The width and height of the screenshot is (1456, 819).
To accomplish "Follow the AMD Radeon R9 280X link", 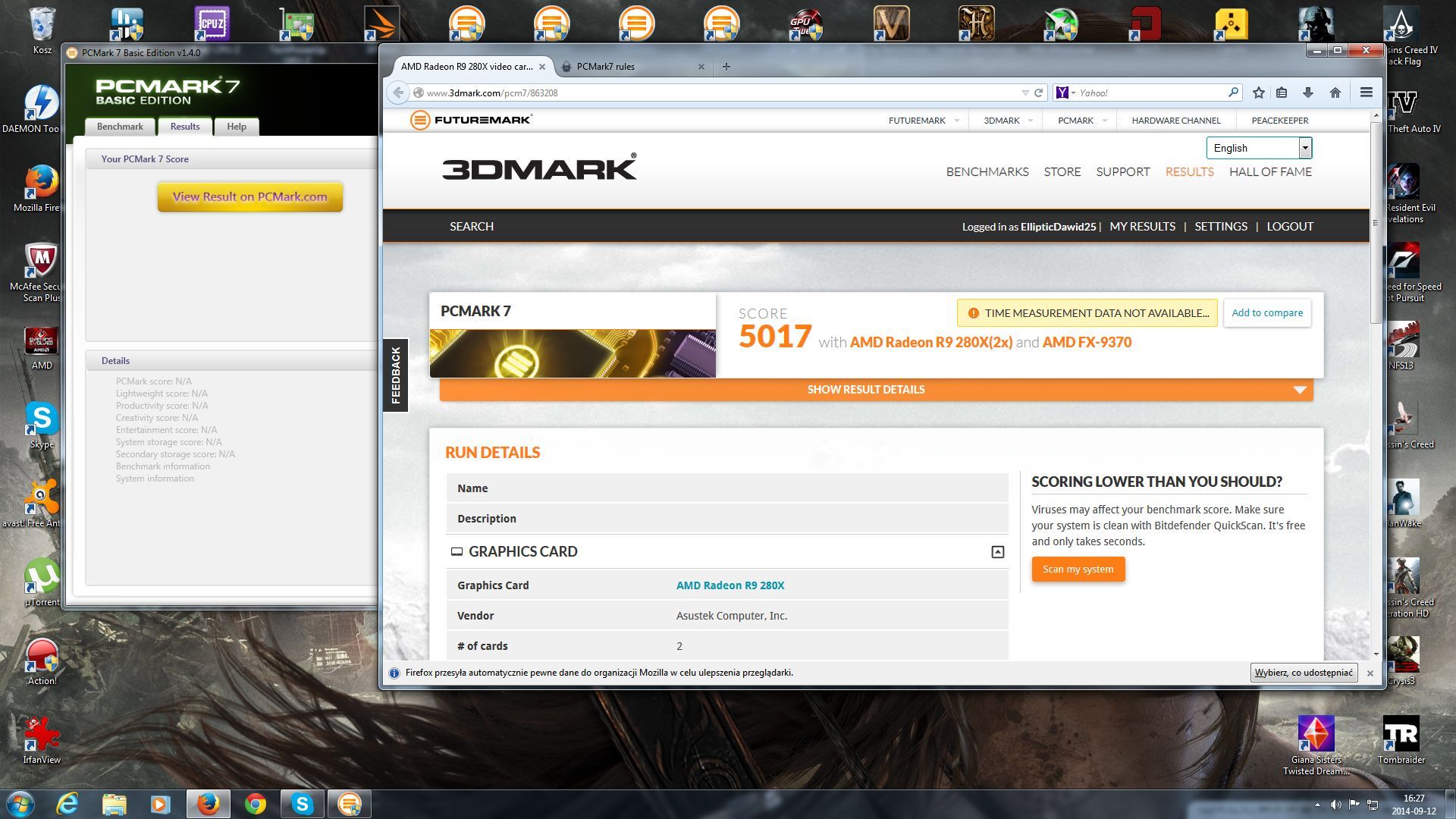I will coord(730,585).
